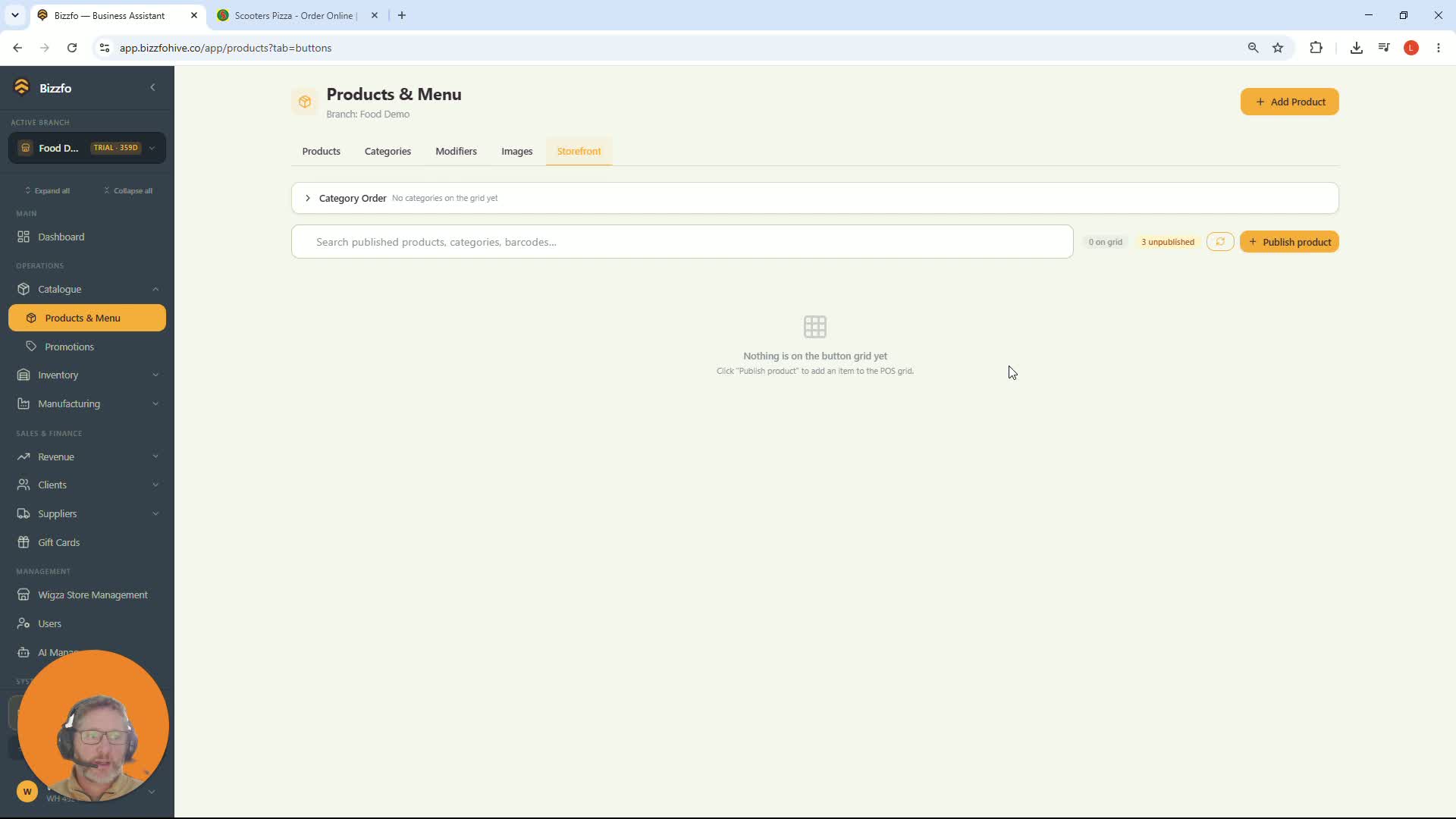Click Expand all in the sidebar
The height and width of the screenshot is (819, 1456).
click(x=47, y=190)
